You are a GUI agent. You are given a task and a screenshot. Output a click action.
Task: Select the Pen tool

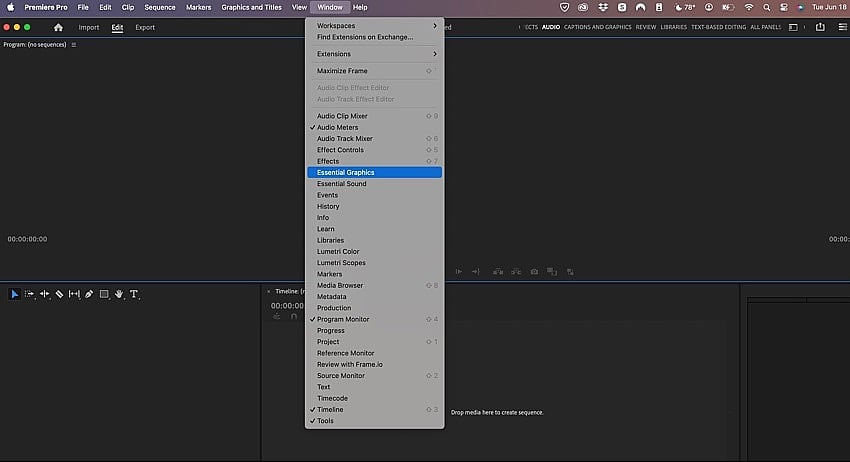tap(89, 294)
